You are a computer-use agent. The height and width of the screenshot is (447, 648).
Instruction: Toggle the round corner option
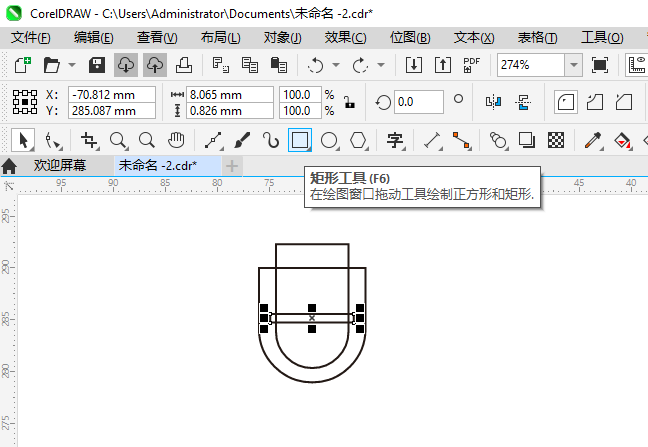click(x=566, y=102)
